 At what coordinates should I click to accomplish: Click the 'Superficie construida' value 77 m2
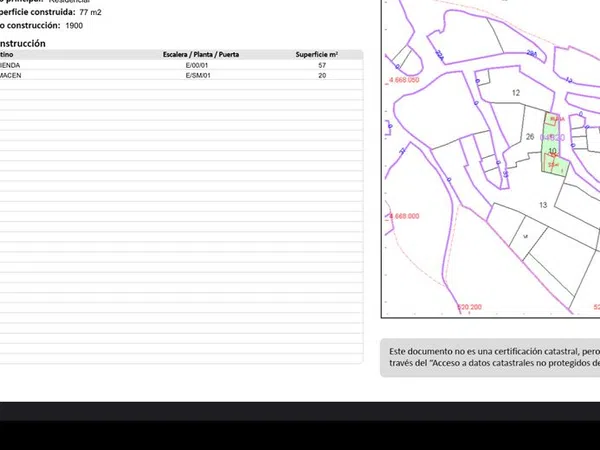pos(90,12)
